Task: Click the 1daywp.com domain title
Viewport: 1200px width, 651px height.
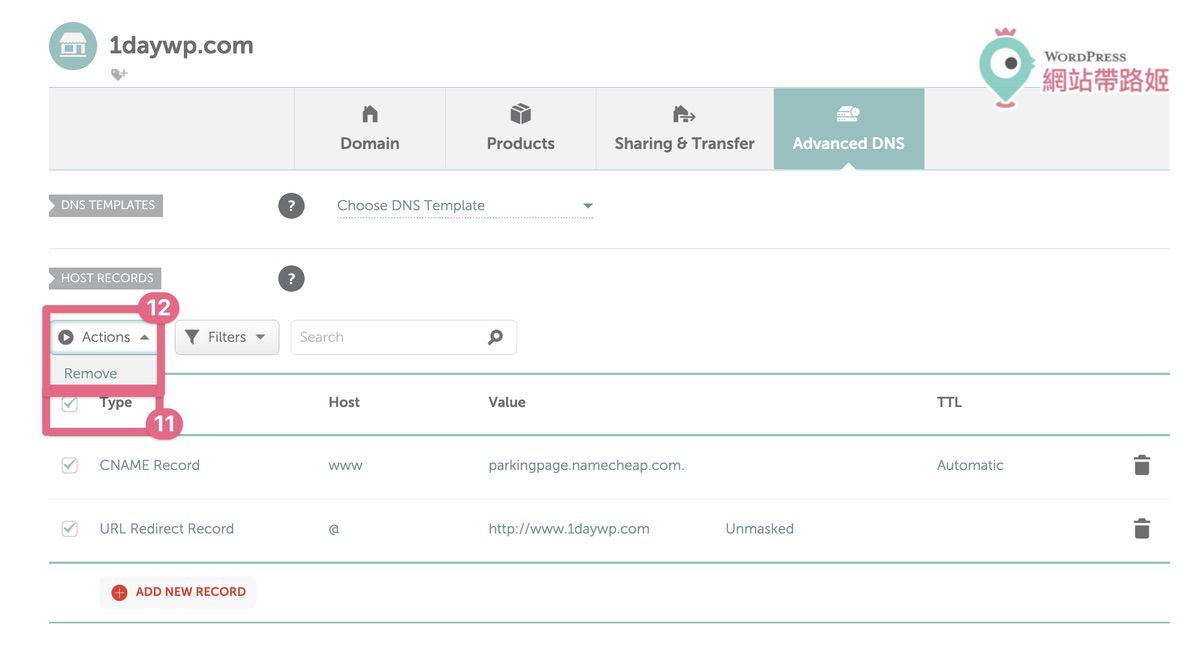Action: coord(181,45)
